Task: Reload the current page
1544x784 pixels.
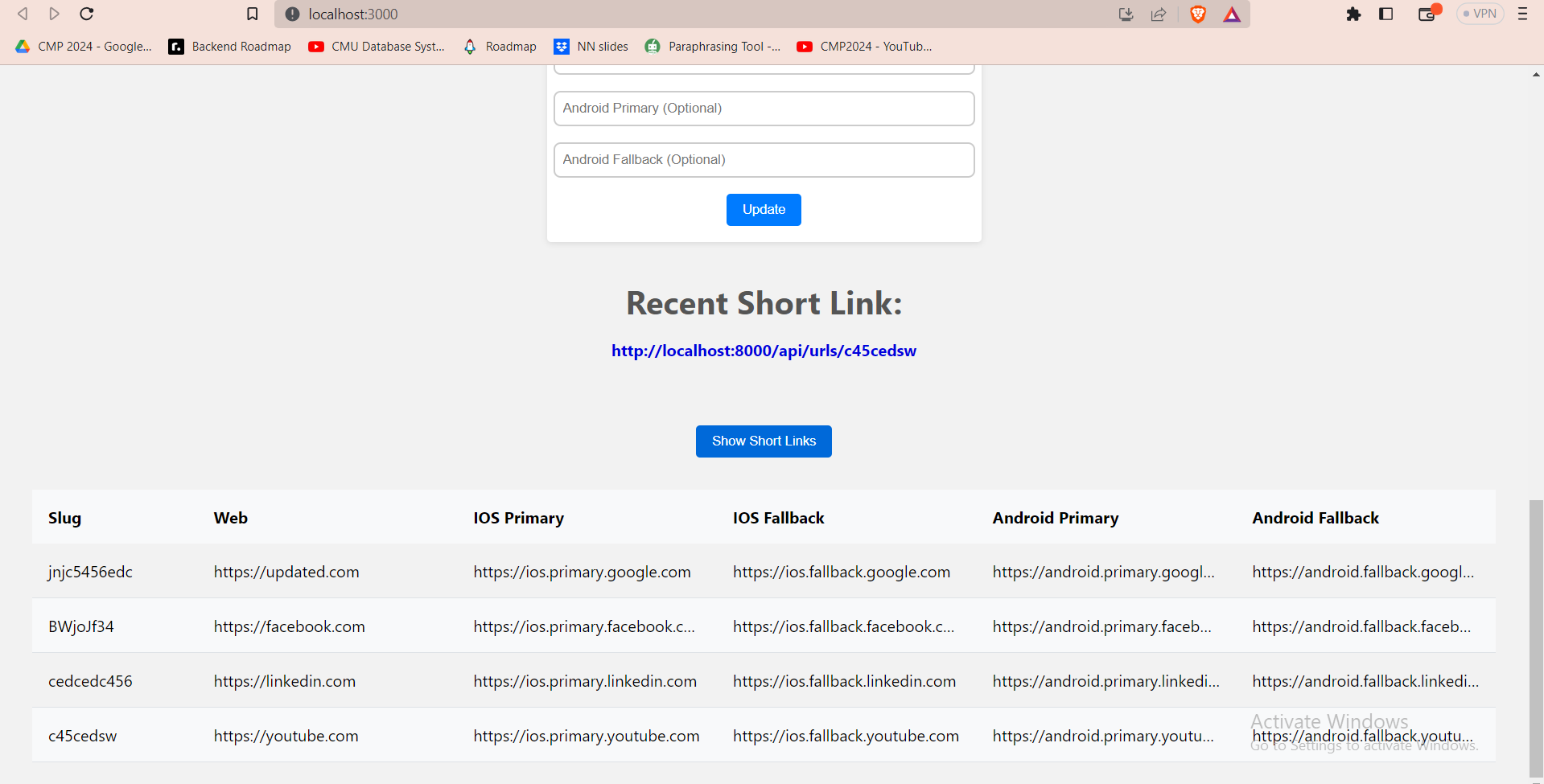Action: pos(87,14)
